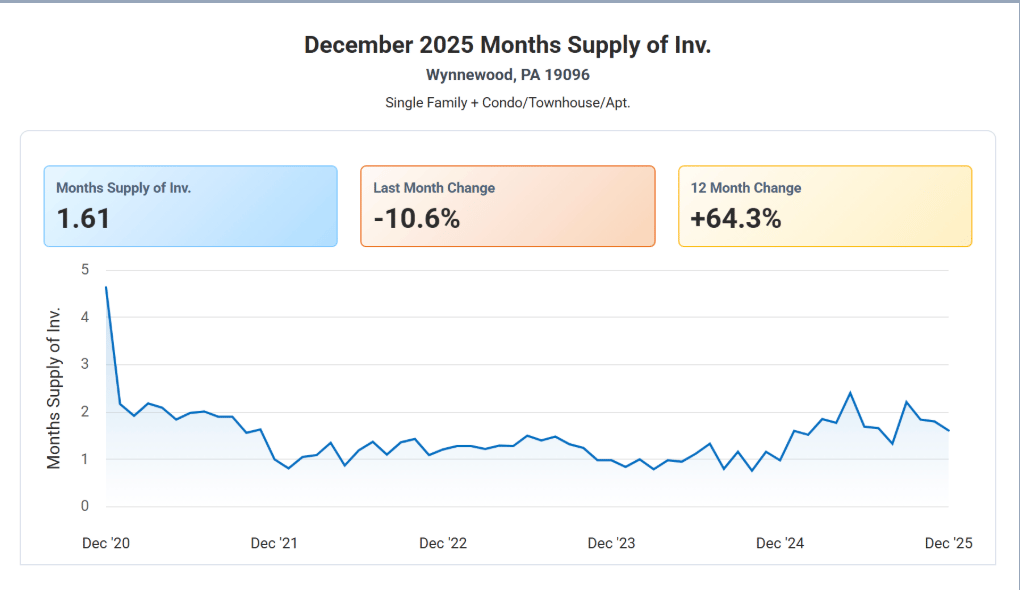Click the Dec '22 x-axis label
This screenshot has width=1020, height=590.
(443, 543)
